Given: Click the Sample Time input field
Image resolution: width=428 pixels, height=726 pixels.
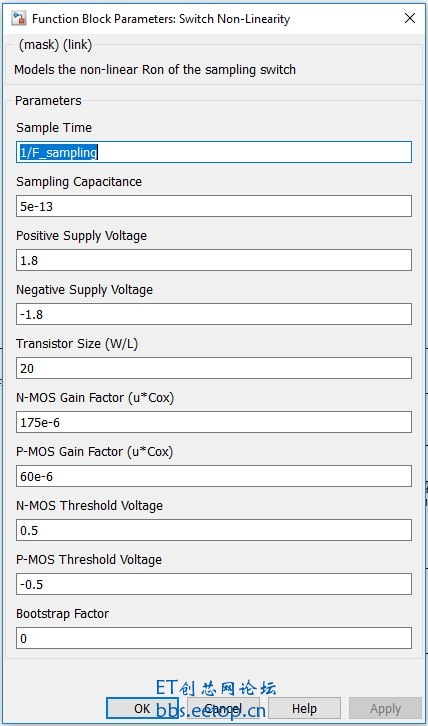Looking at the screenshot, I should pos(214,152).
